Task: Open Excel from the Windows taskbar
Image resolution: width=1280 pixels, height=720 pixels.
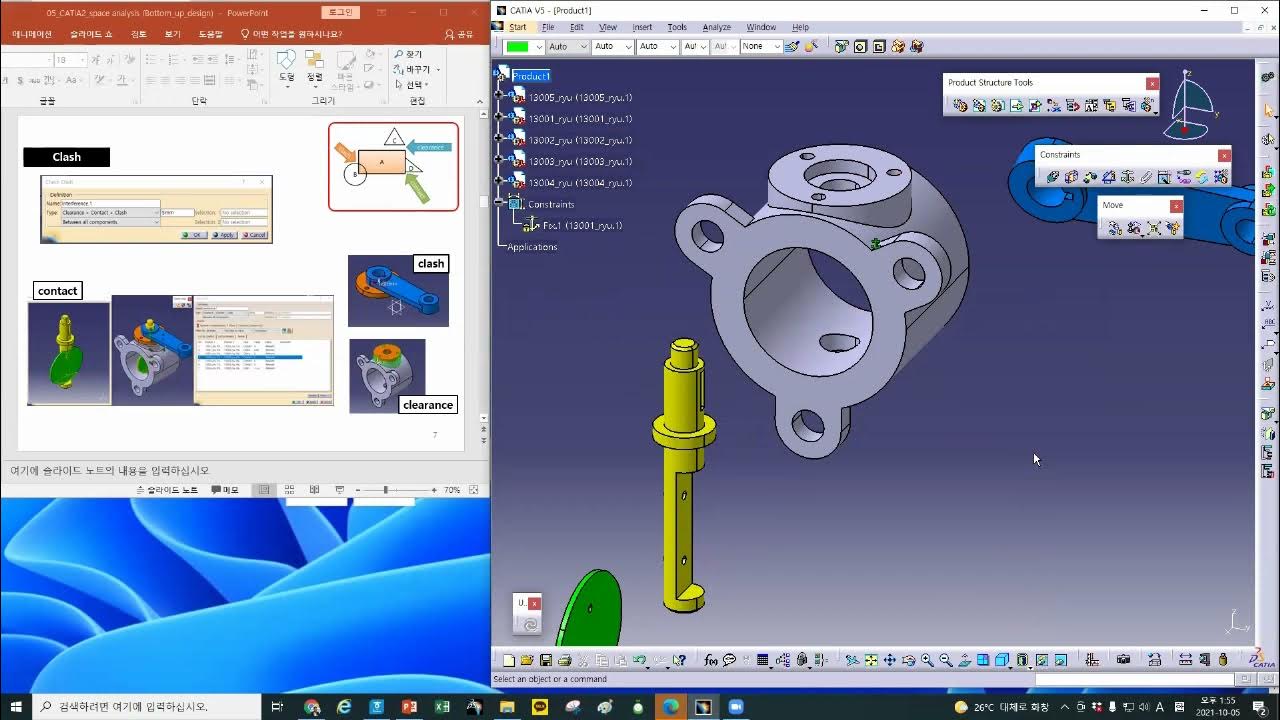Action: (442, 707)
